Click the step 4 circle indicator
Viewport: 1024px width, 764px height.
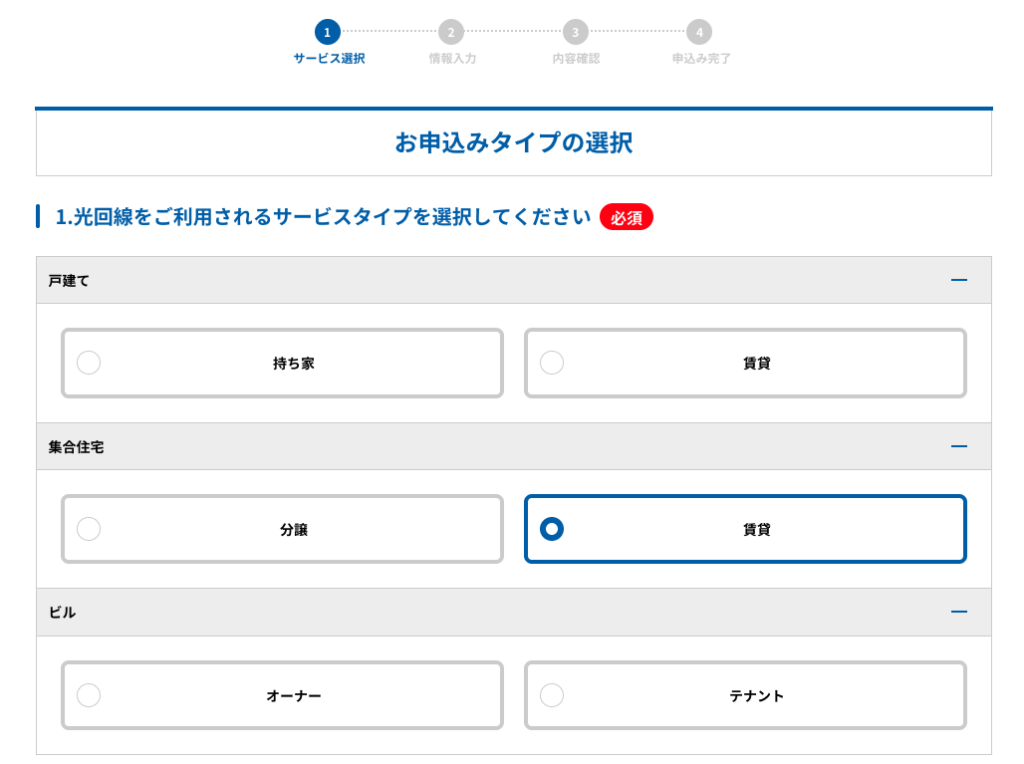point(699,33)
